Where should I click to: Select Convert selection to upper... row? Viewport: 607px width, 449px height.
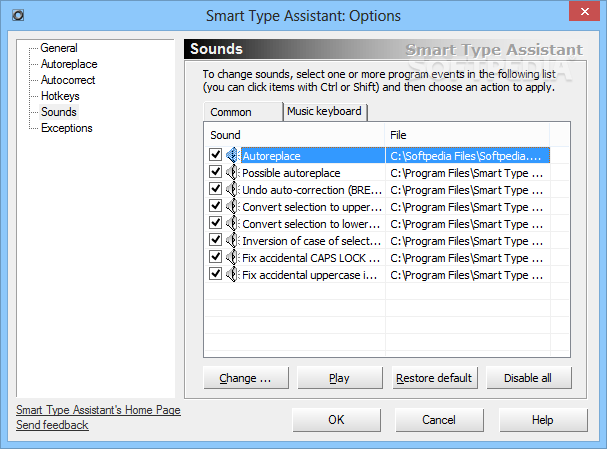click(x=312, y=207)
